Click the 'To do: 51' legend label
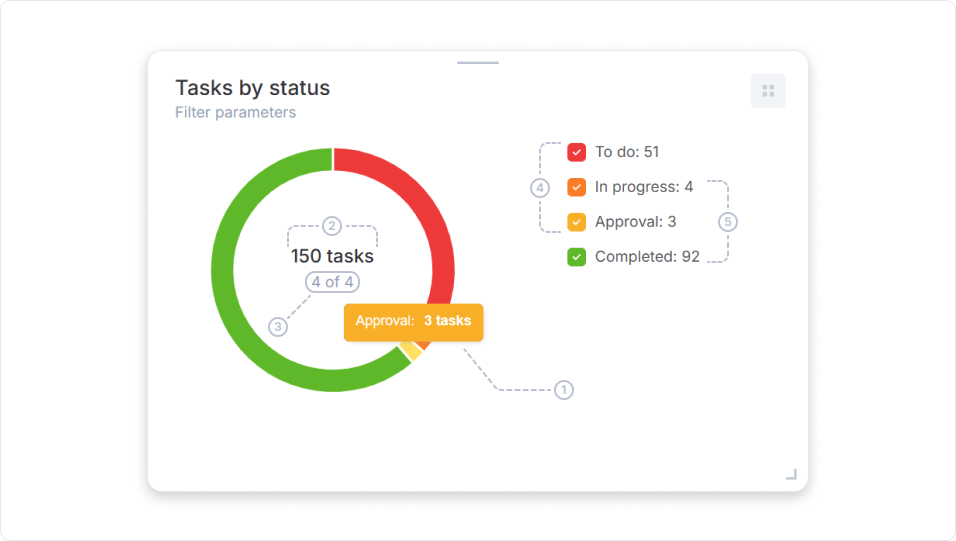Screen dimensions: 956x541 (x=627, y=152)
